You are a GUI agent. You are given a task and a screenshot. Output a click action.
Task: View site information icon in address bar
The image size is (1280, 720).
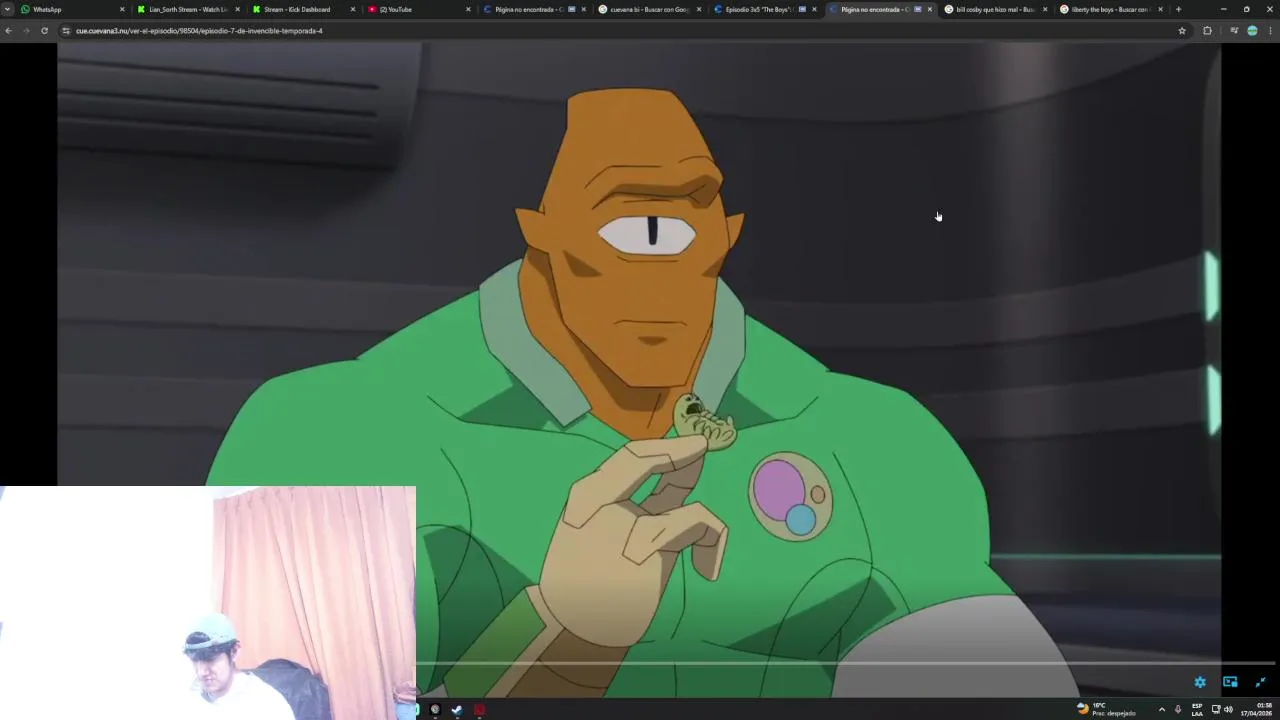pyautogui.click(x=66, y=31)
